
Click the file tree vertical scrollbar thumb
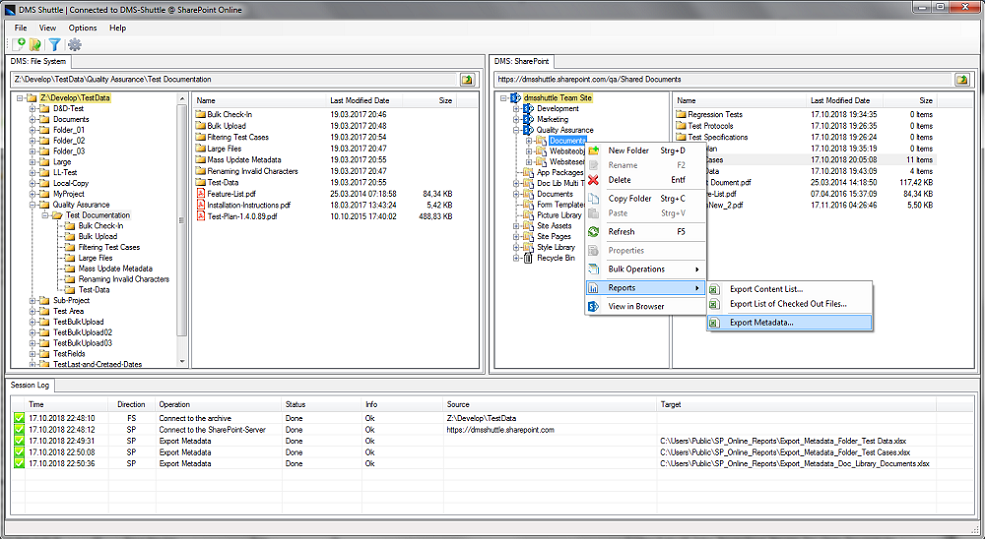click(182, 219)
